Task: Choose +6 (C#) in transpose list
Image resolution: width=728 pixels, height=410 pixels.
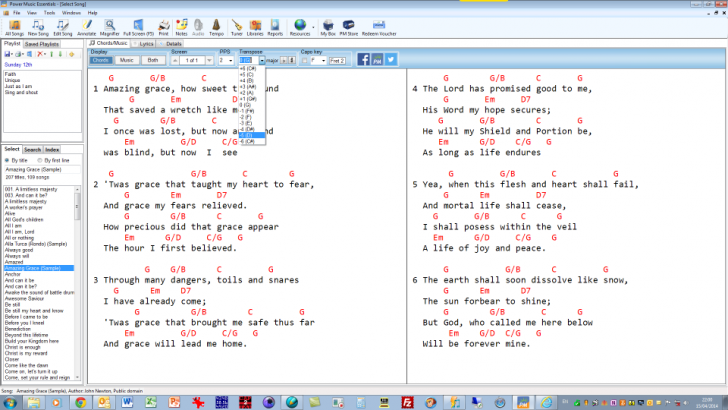Action: point(252,69)
